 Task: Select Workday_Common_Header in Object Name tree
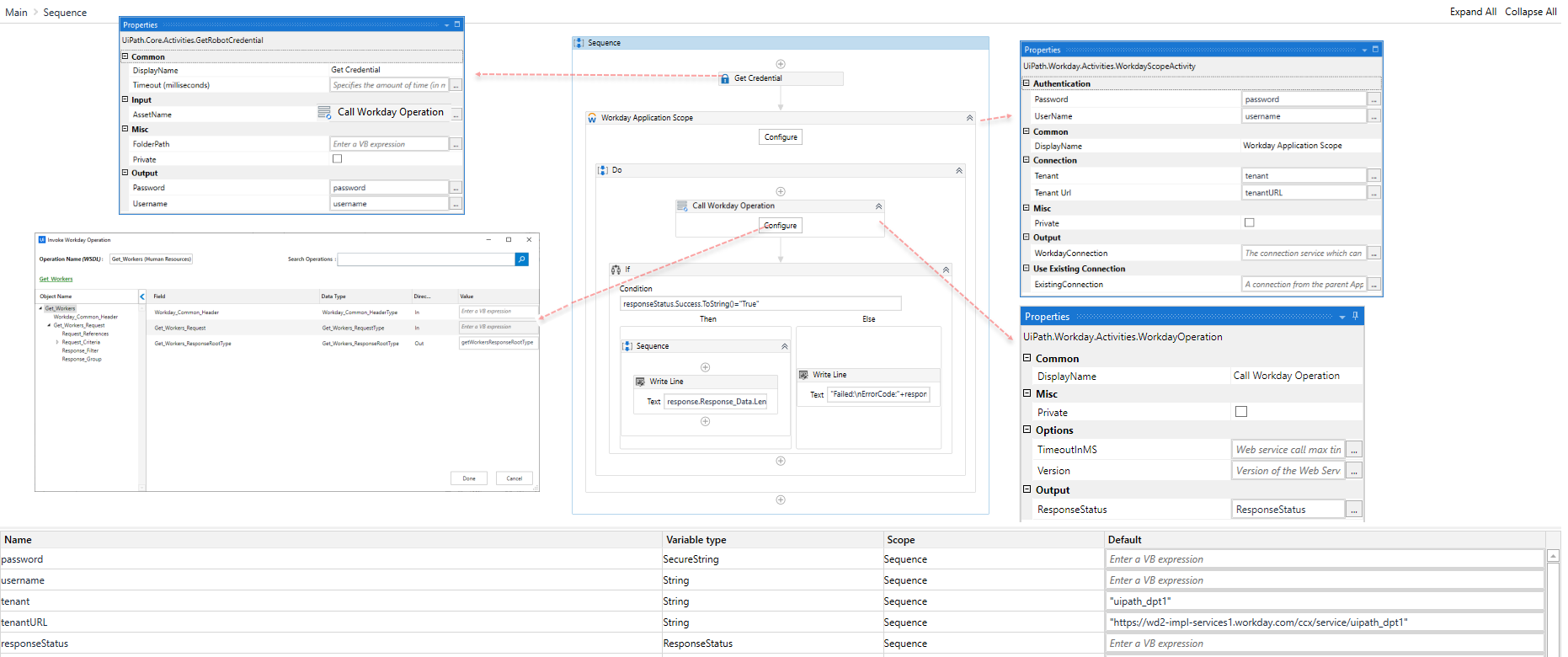point(86,317)
